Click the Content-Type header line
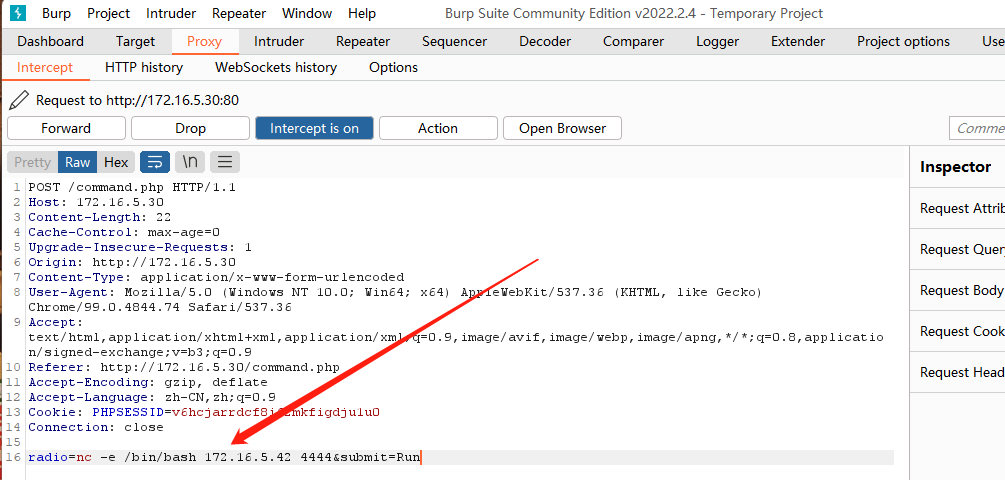Screen dimensions: 1005x480 coord(216,277)
